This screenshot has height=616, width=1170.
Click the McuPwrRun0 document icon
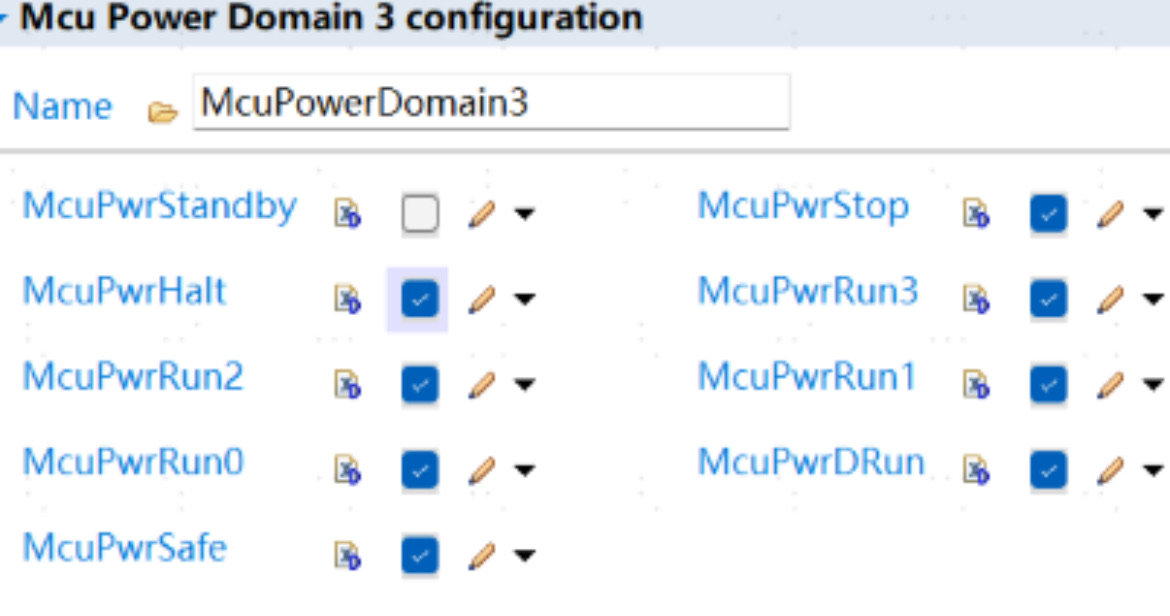(348, 471)
